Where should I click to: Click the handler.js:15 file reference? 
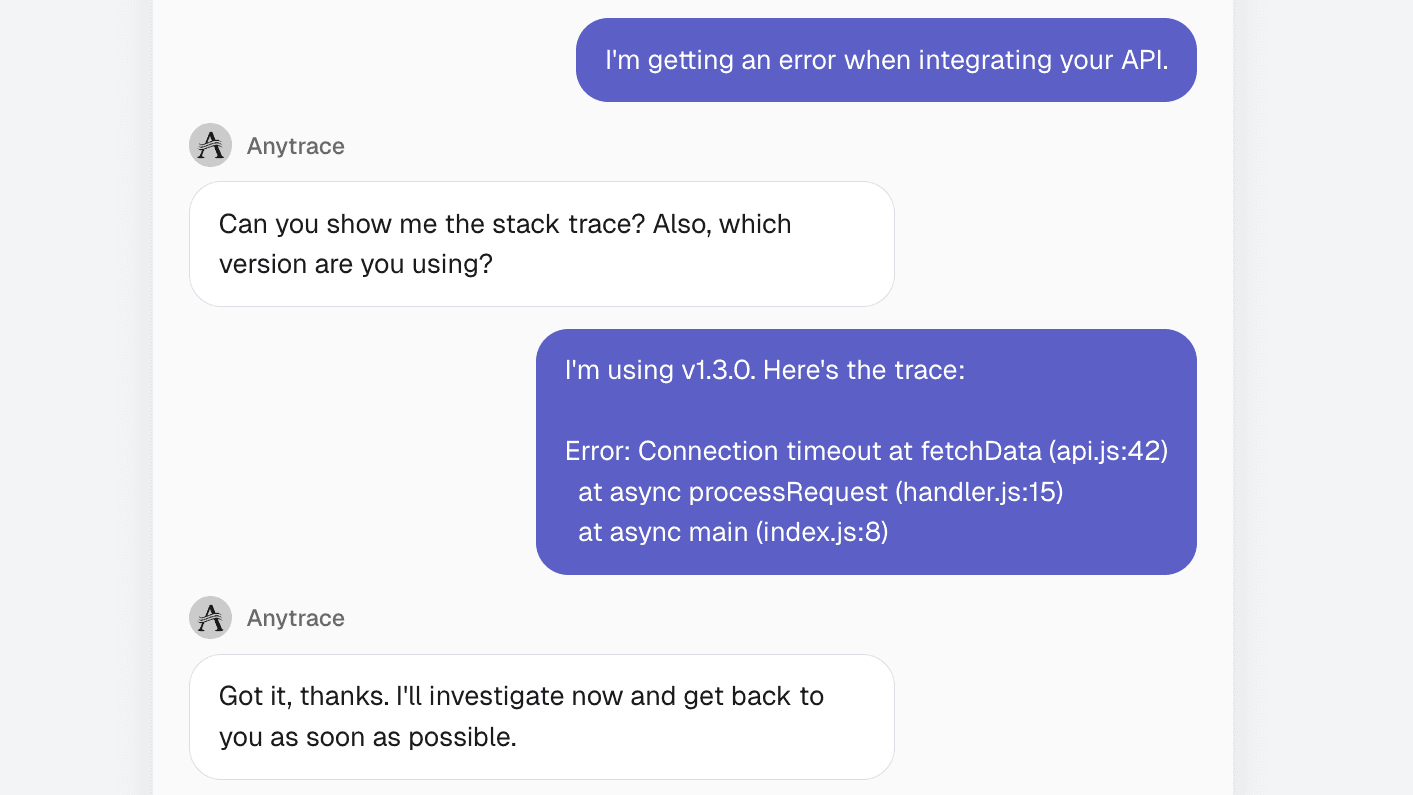tap(979, 492)
